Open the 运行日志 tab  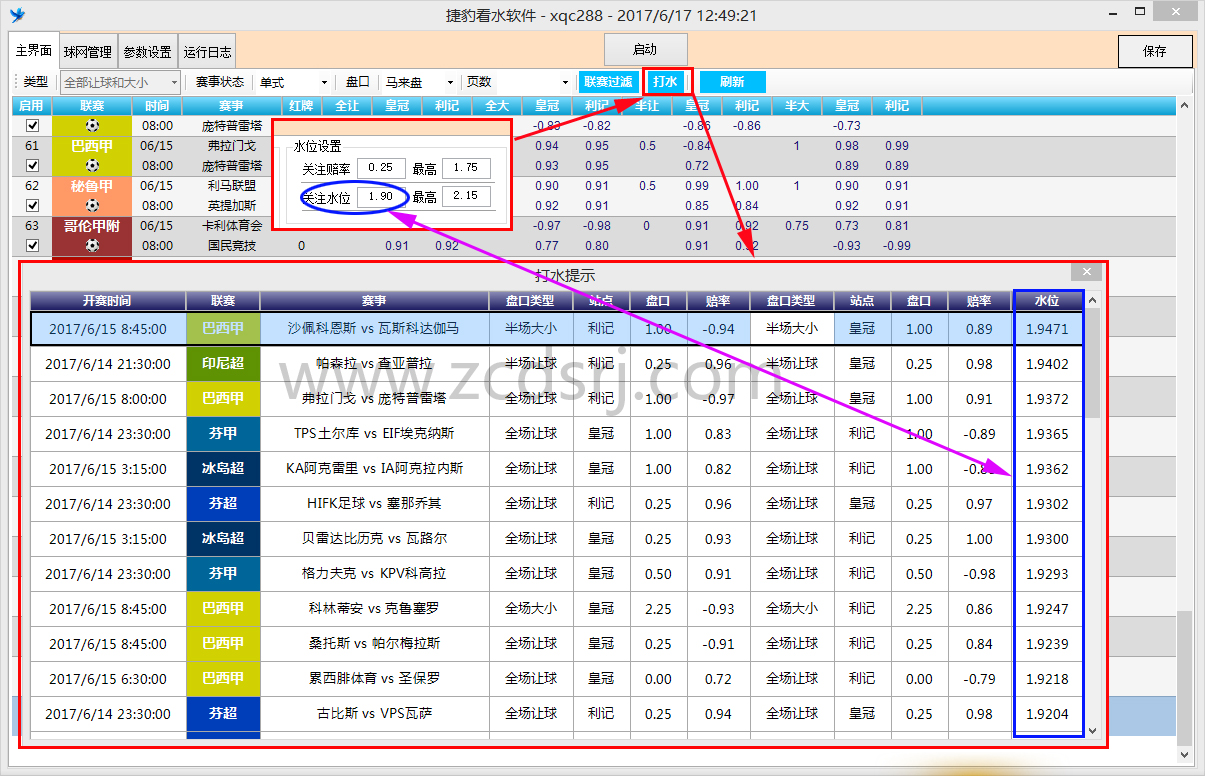tap(207, 52)
